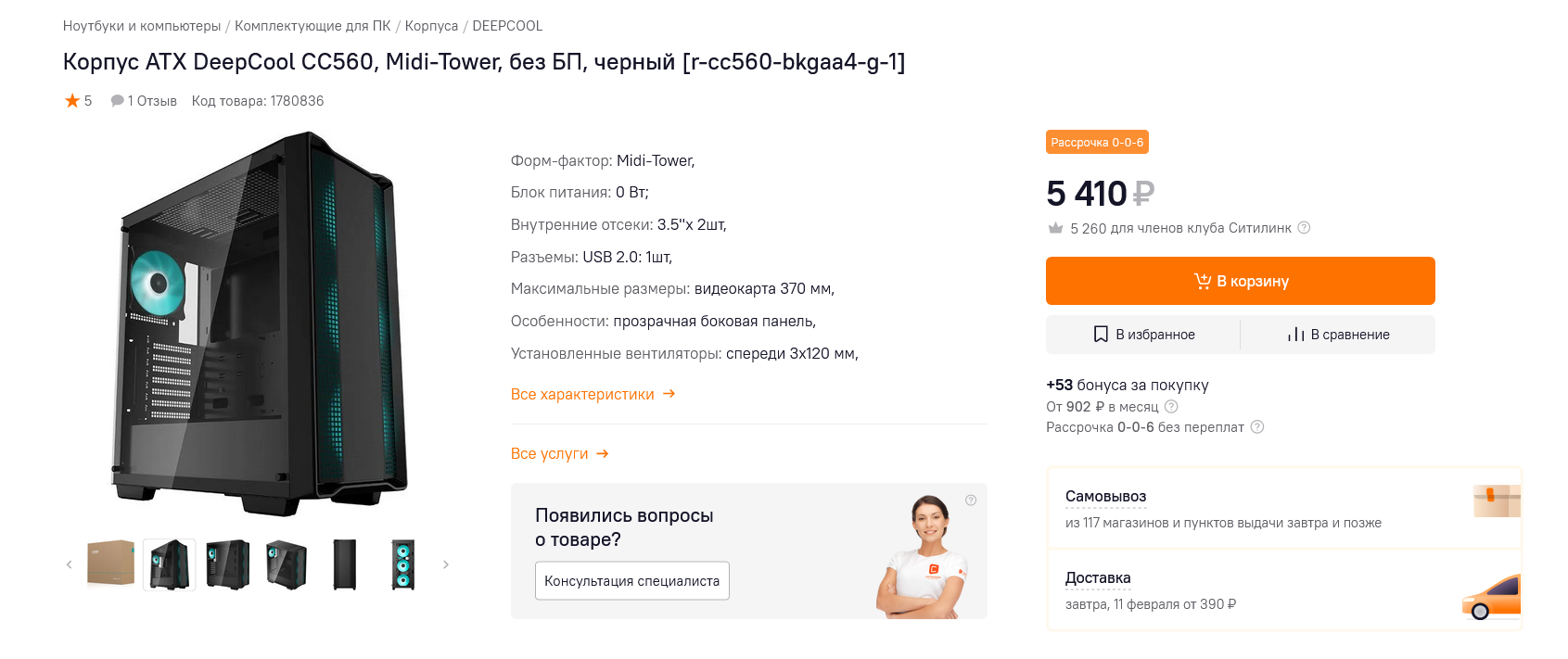Click Консультация специалиста button
Screen dimensions: 1568x659
click(x=631, y=581)
